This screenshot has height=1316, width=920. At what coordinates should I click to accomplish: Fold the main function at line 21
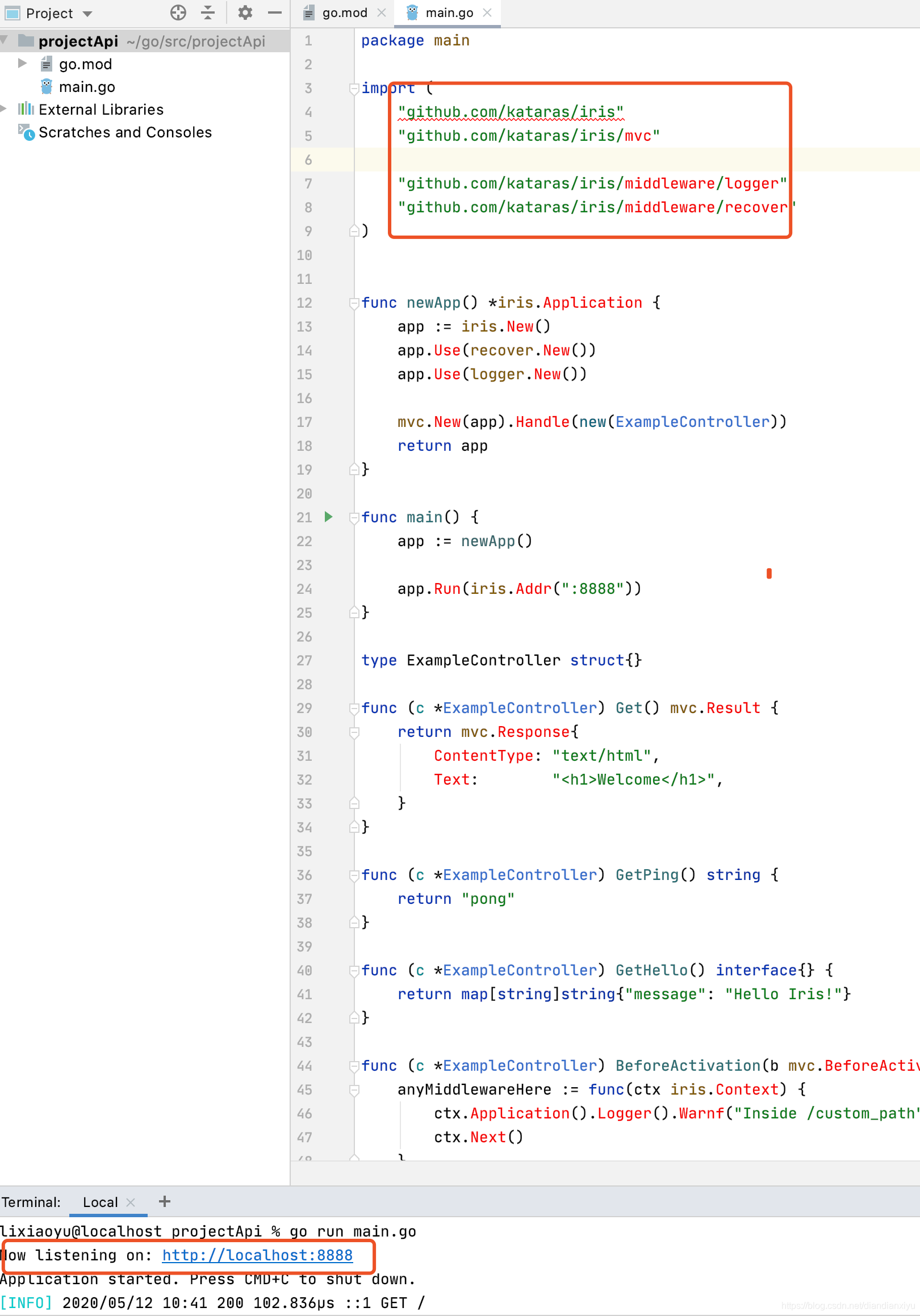pyautogui.click(x=354, y=518)
